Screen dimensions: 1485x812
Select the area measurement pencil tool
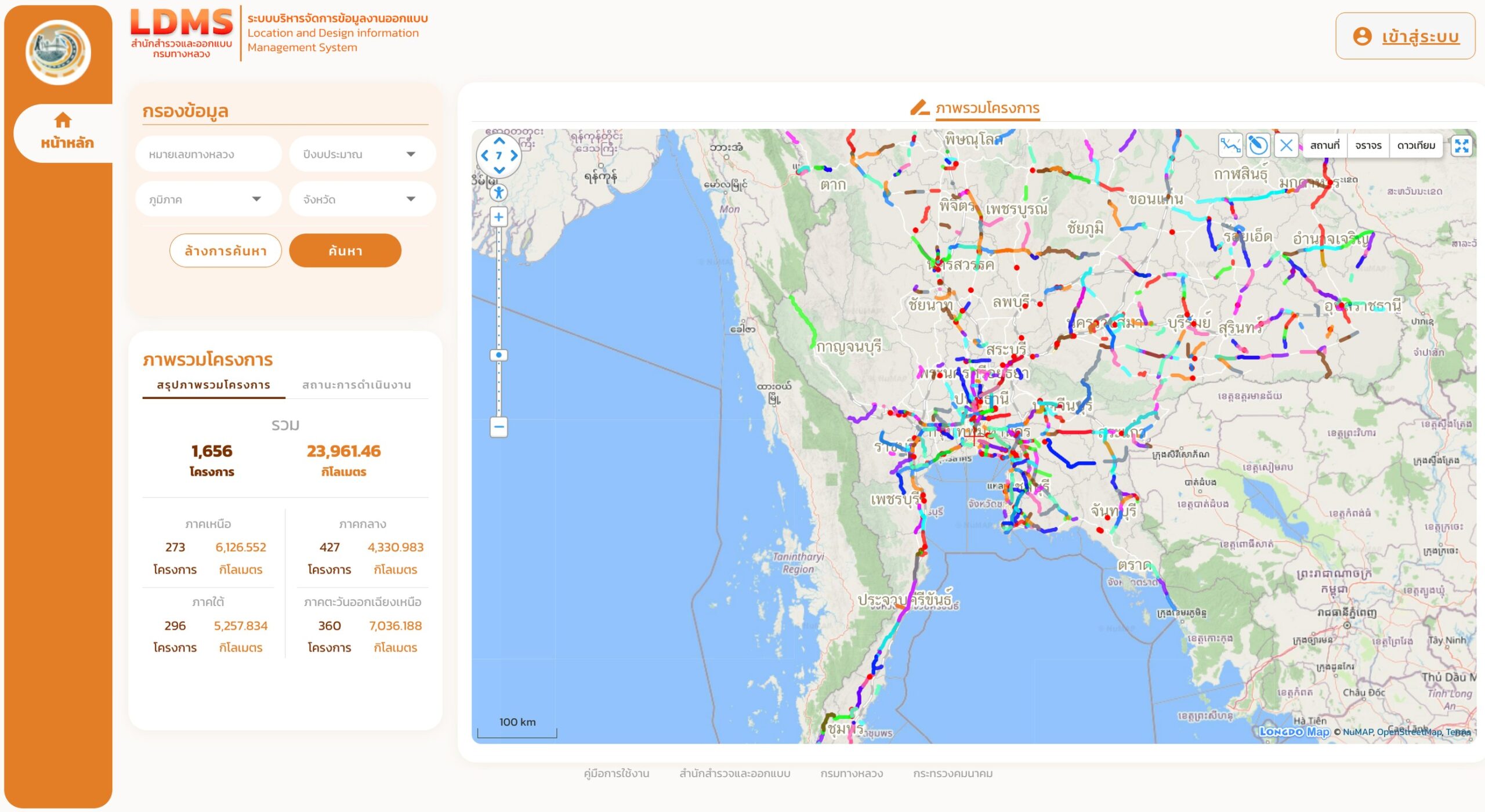click(1258, 145)
